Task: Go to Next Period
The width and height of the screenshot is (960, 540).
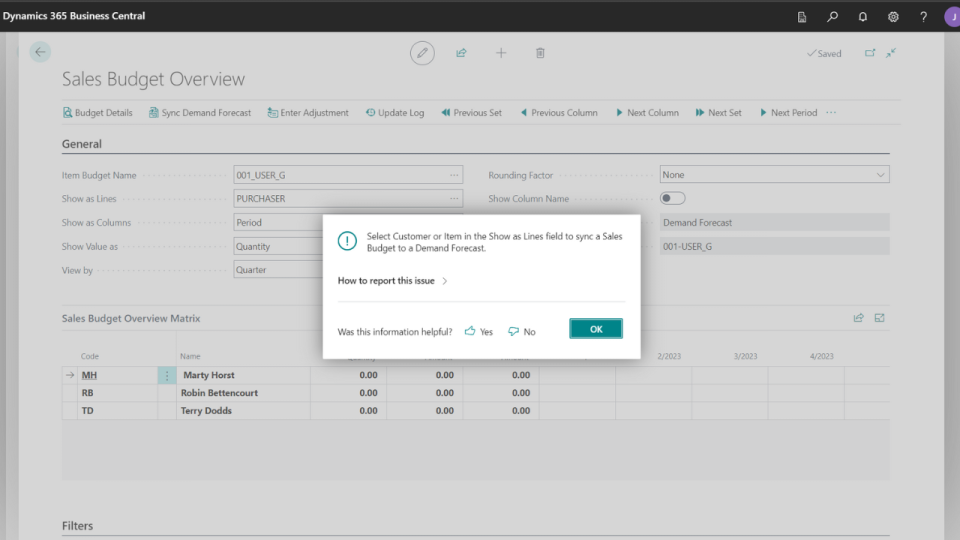Action: coord(789,113)
